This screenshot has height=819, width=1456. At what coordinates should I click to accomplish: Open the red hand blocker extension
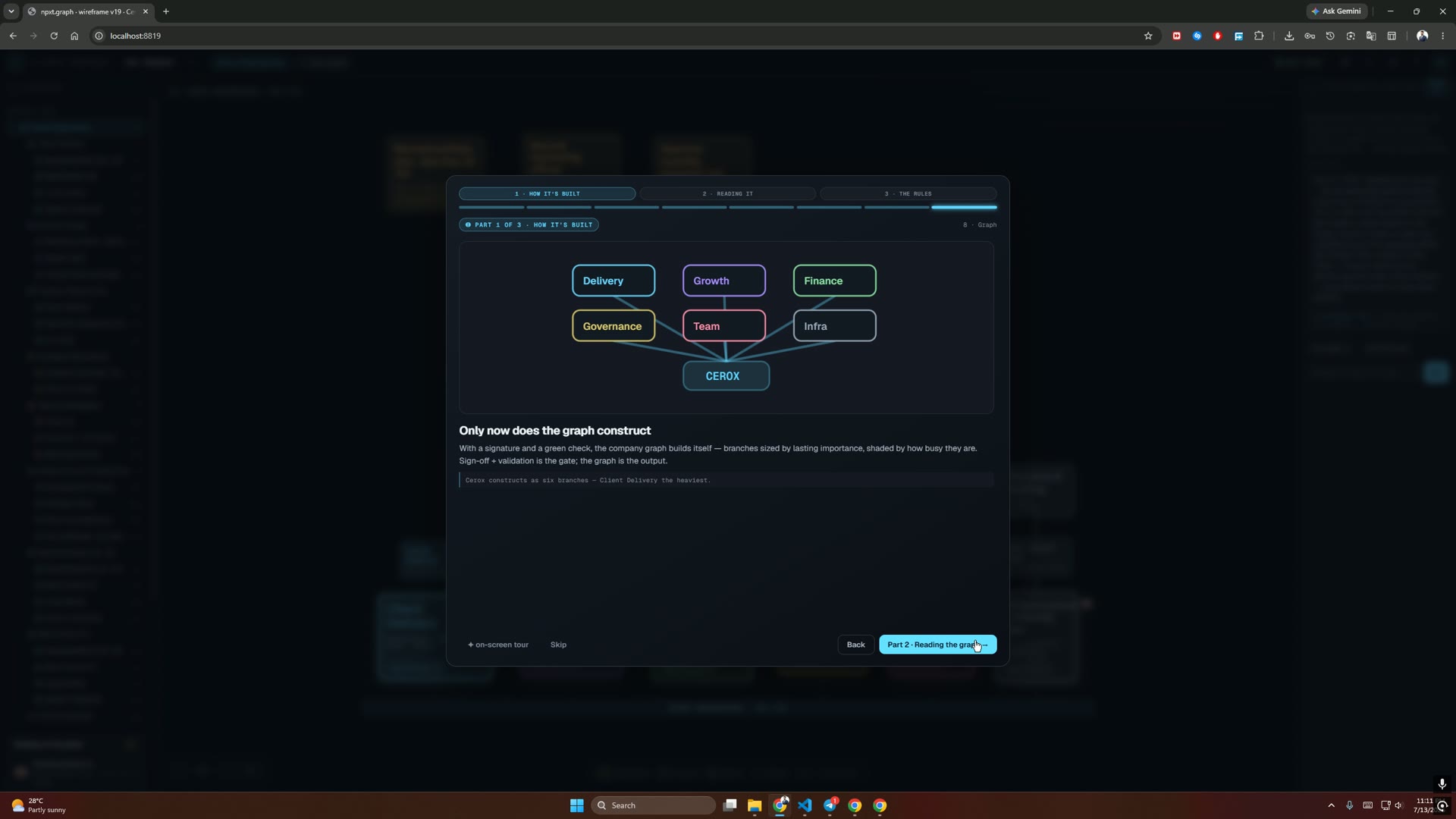tap(1218, 36)
